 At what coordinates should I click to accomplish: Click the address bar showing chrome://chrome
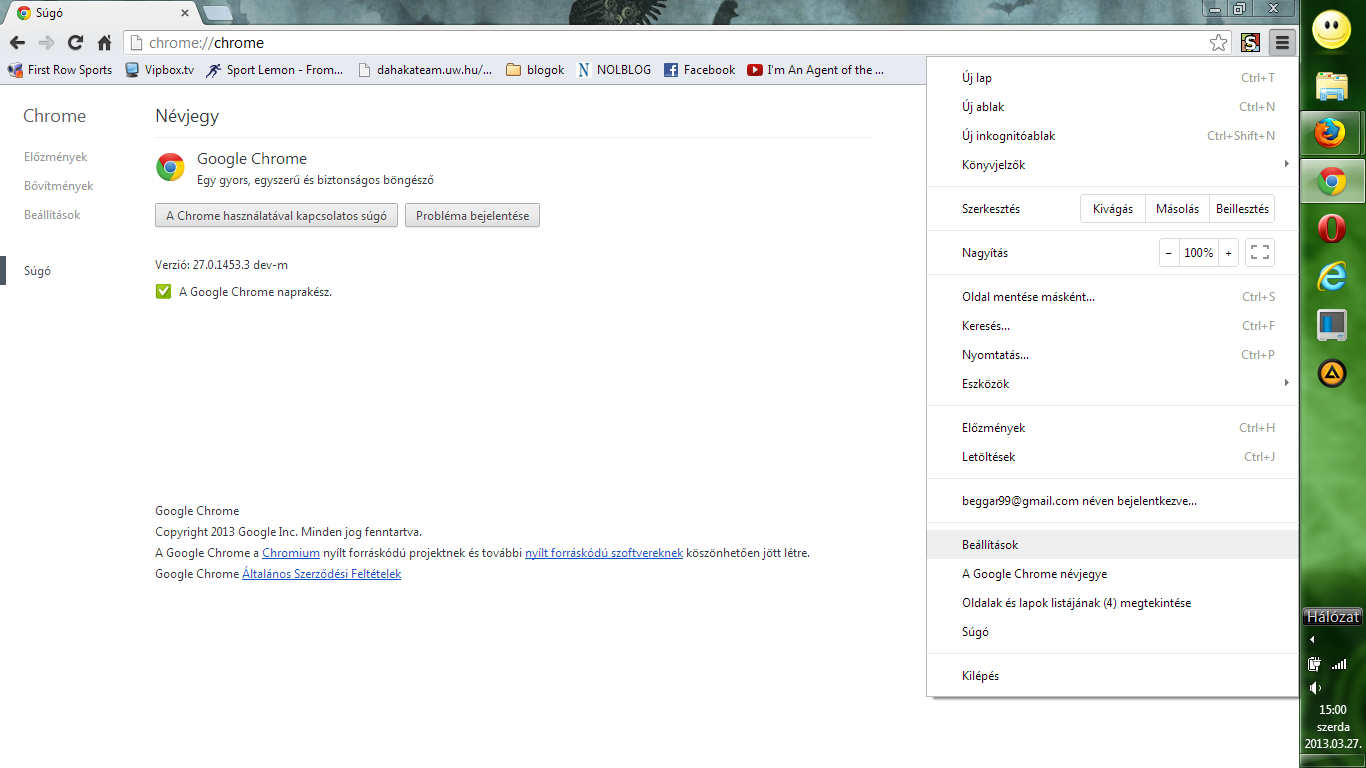[x=665, y=43]
